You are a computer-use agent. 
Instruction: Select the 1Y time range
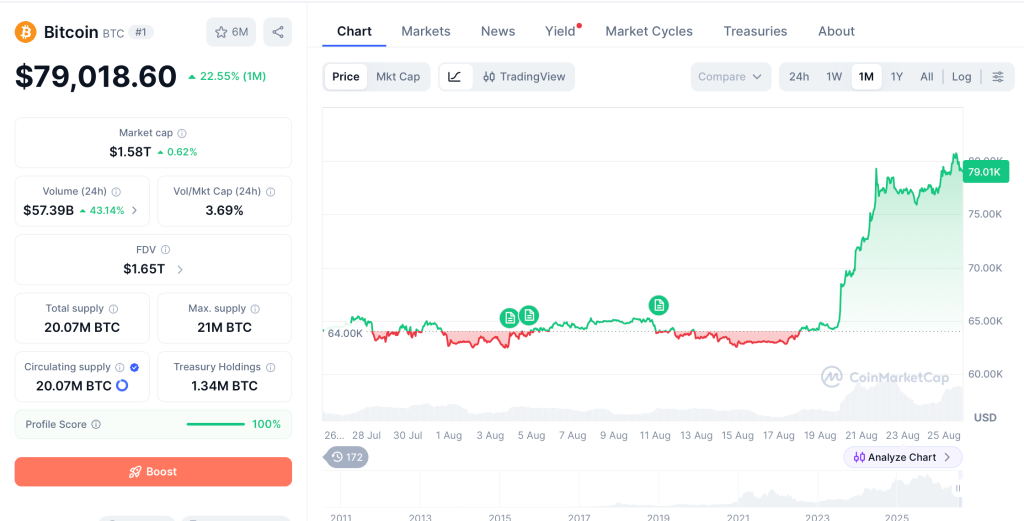897,76
